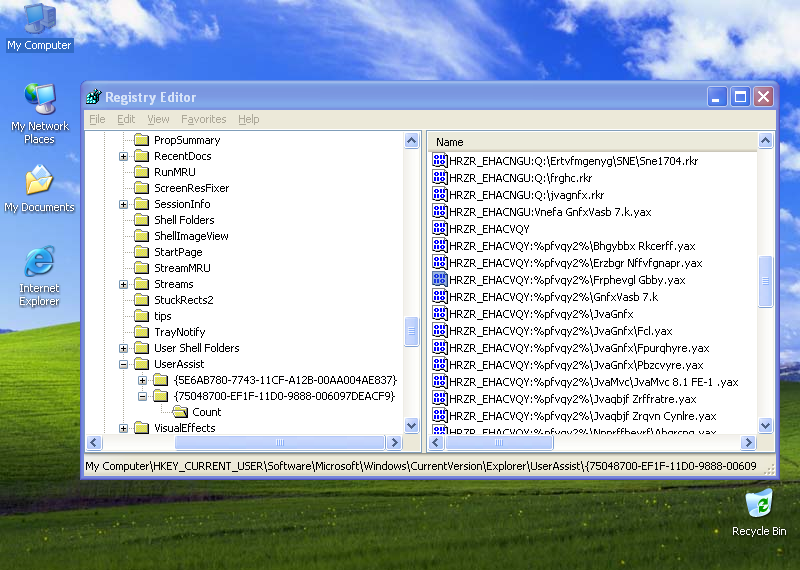Click tree pane scroll left arrow
Viewport: 800px width, 570px height.
pos(94,442)
